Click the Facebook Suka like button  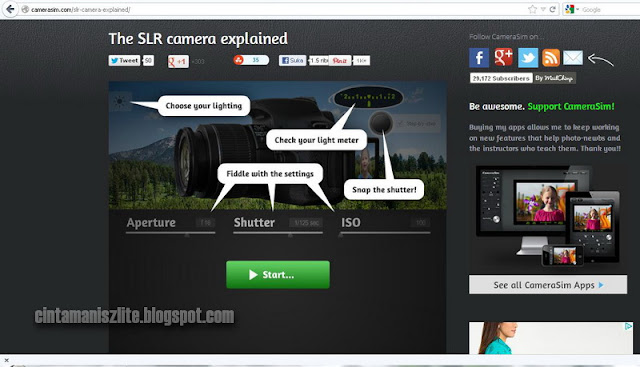coord(292,60)
